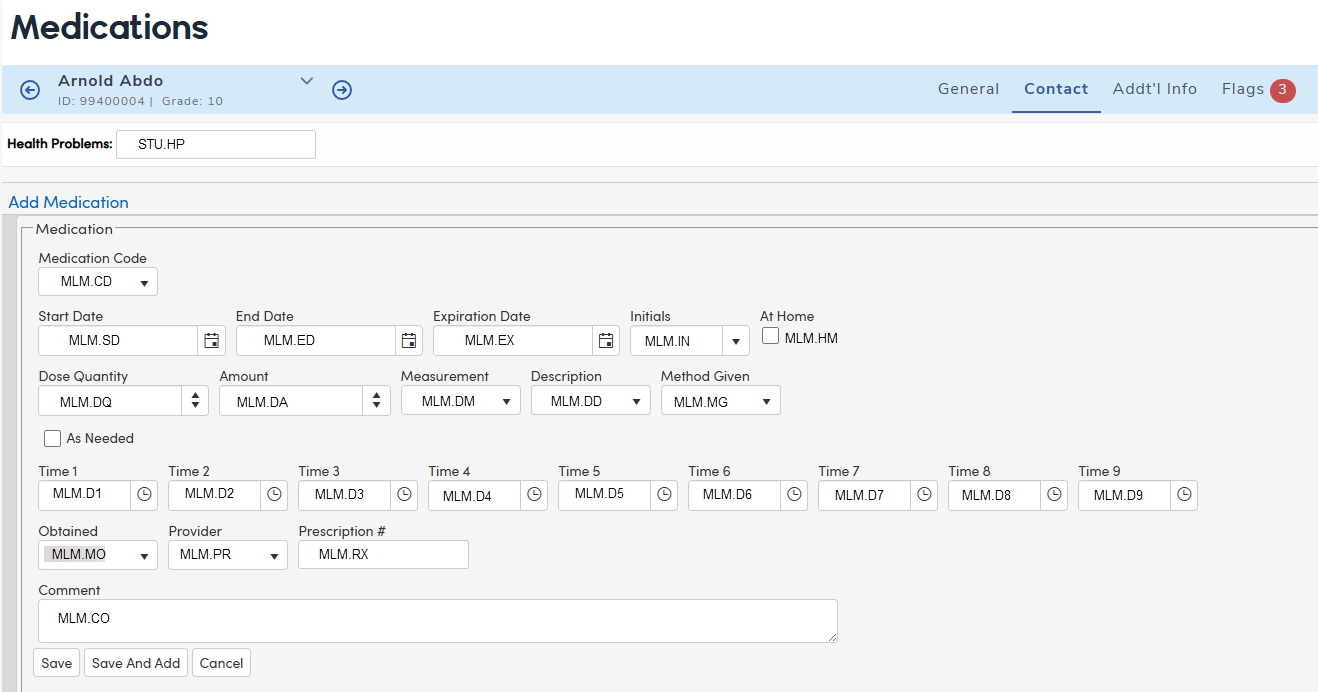Open the Provider dropdown
This screenshot has height=692, width=1318.
click(228, 555)
